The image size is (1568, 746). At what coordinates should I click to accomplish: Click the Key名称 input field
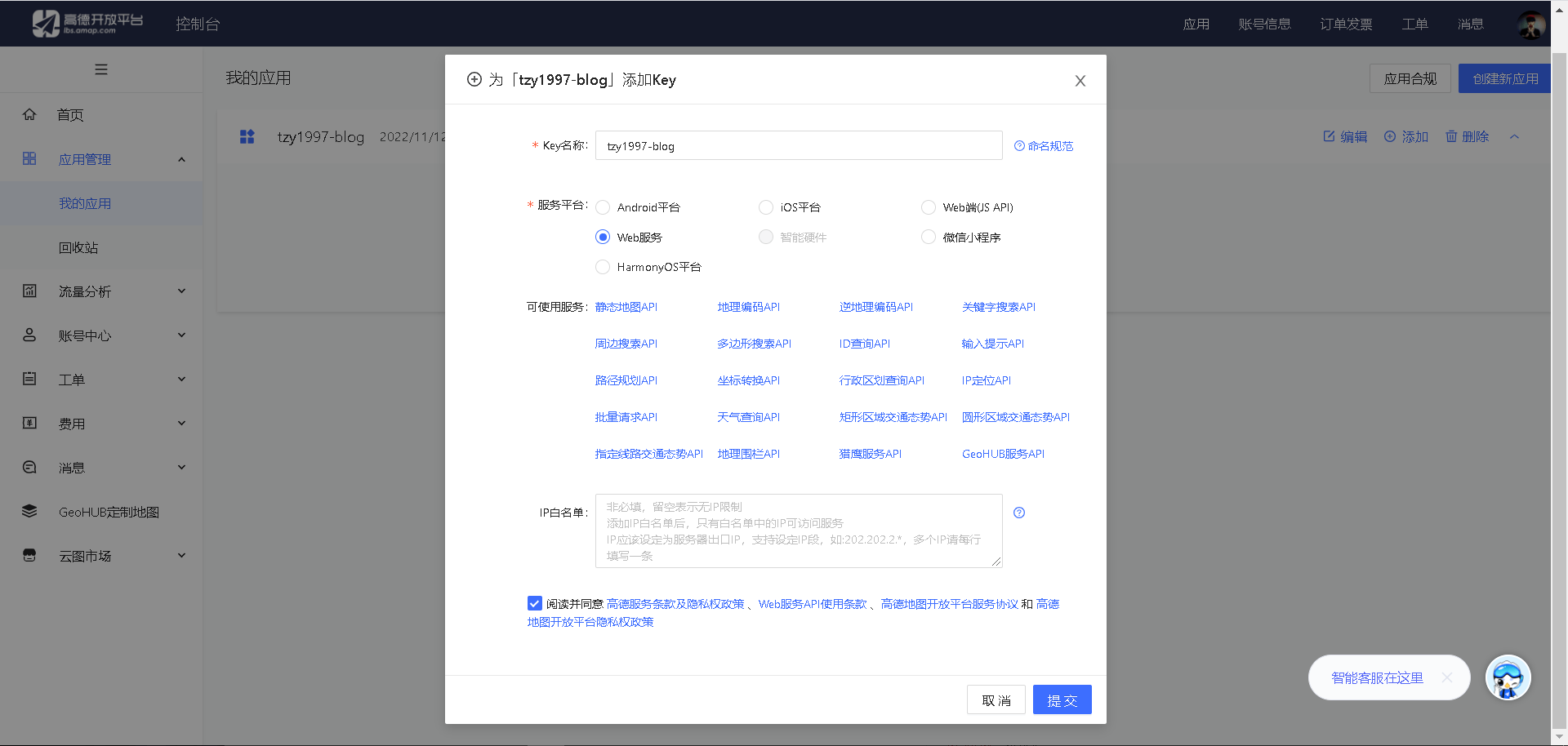coord(798,146)
